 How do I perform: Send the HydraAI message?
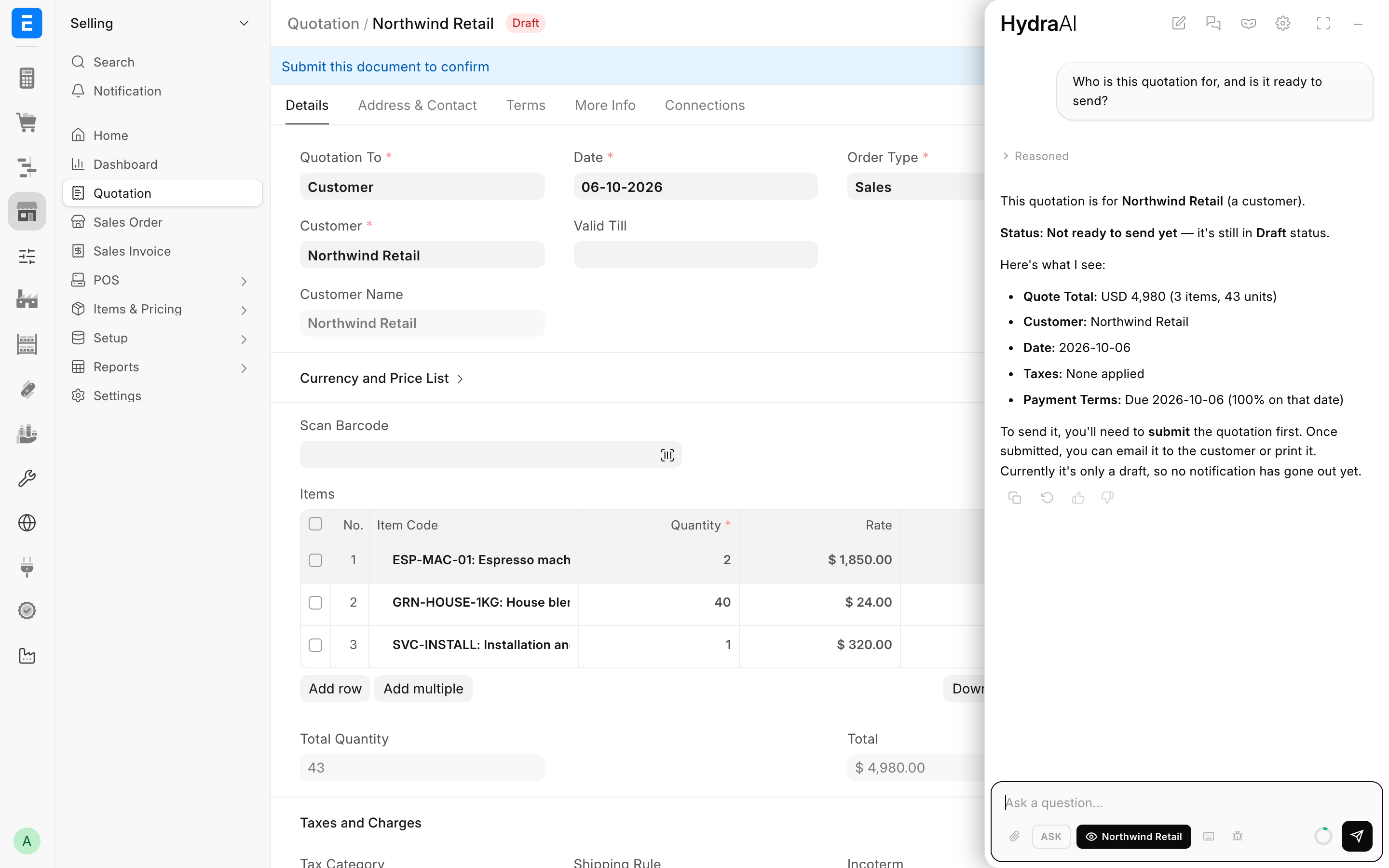[x=1357, y=836]
